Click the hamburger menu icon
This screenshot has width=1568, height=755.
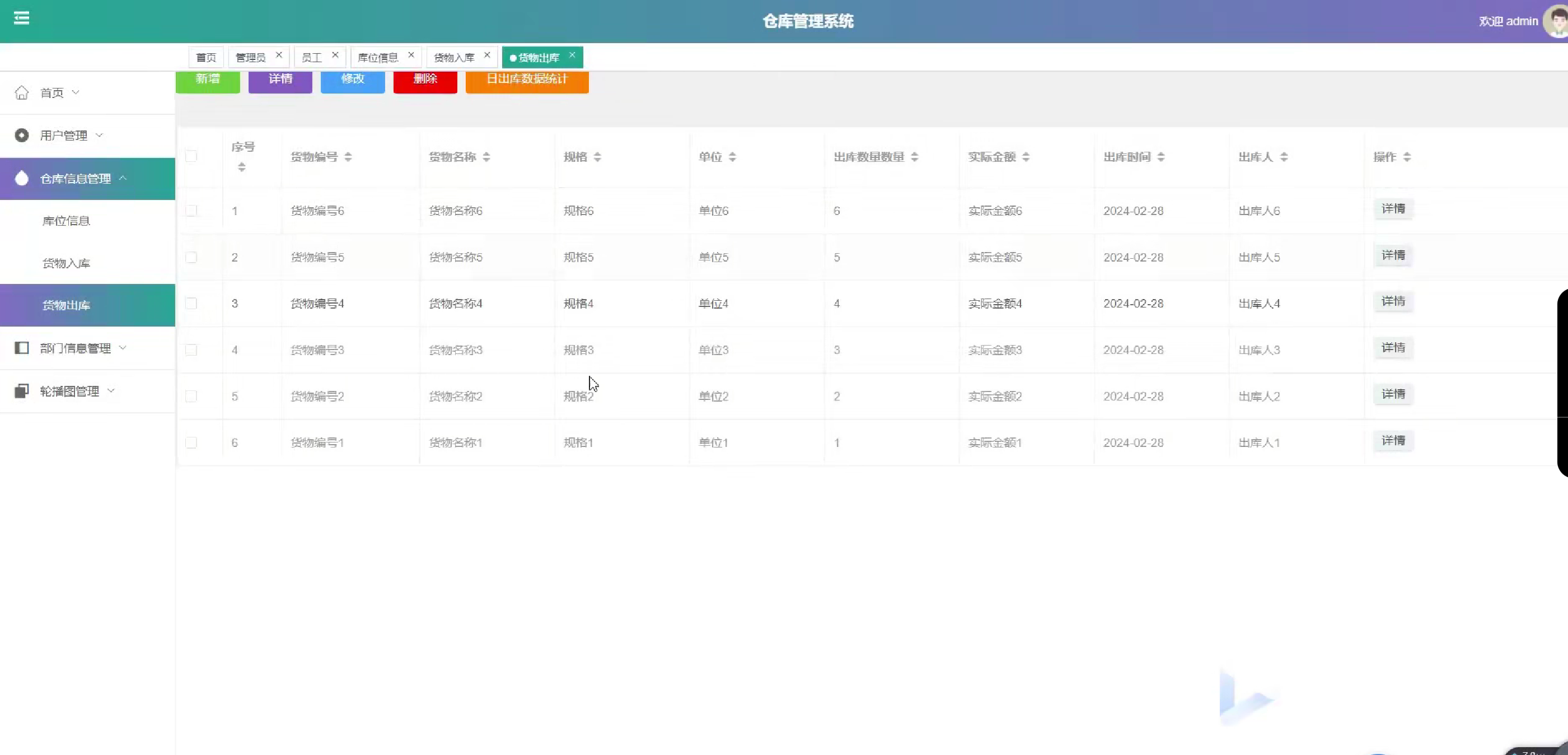[21, 18]
